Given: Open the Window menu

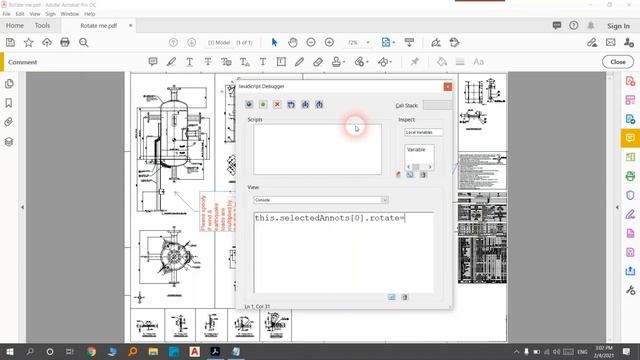Looking at the screenshot, I should tap(69, 14).
